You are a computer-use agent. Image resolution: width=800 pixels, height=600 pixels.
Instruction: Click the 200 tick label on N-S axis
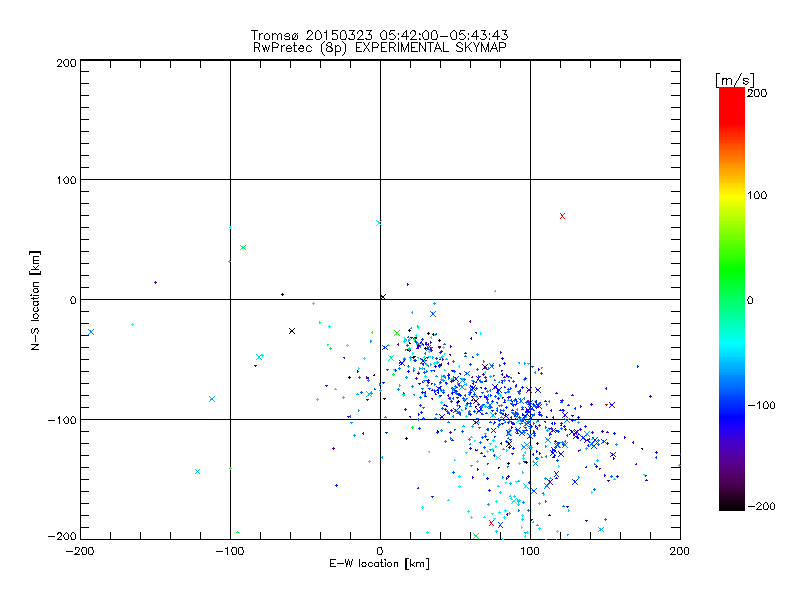66,64
